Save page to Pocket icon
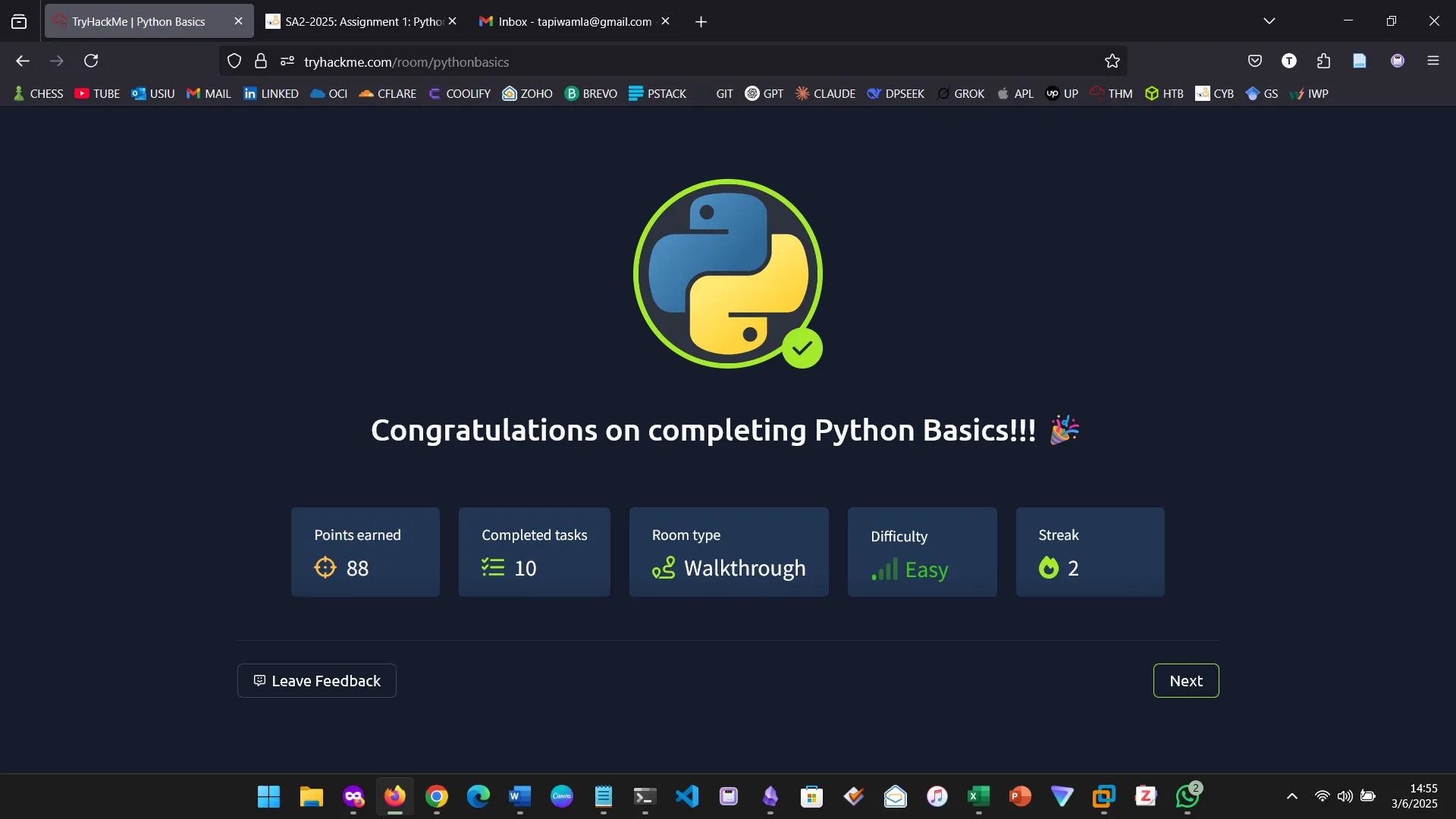Image resolution: width=1456 pixels, height=819 pixels. (1255, 61)
